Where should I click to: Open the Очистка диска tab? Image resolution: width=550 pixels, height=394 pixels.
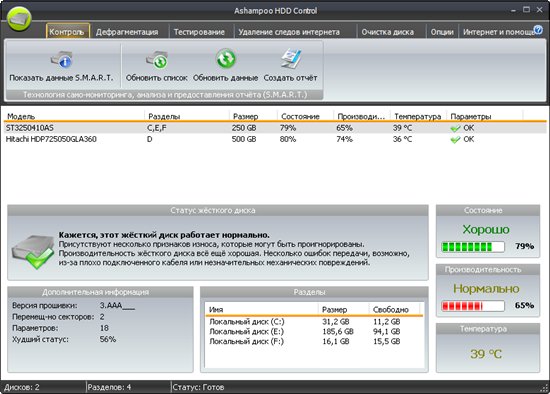pyautogui.click(x=388, y=32)
